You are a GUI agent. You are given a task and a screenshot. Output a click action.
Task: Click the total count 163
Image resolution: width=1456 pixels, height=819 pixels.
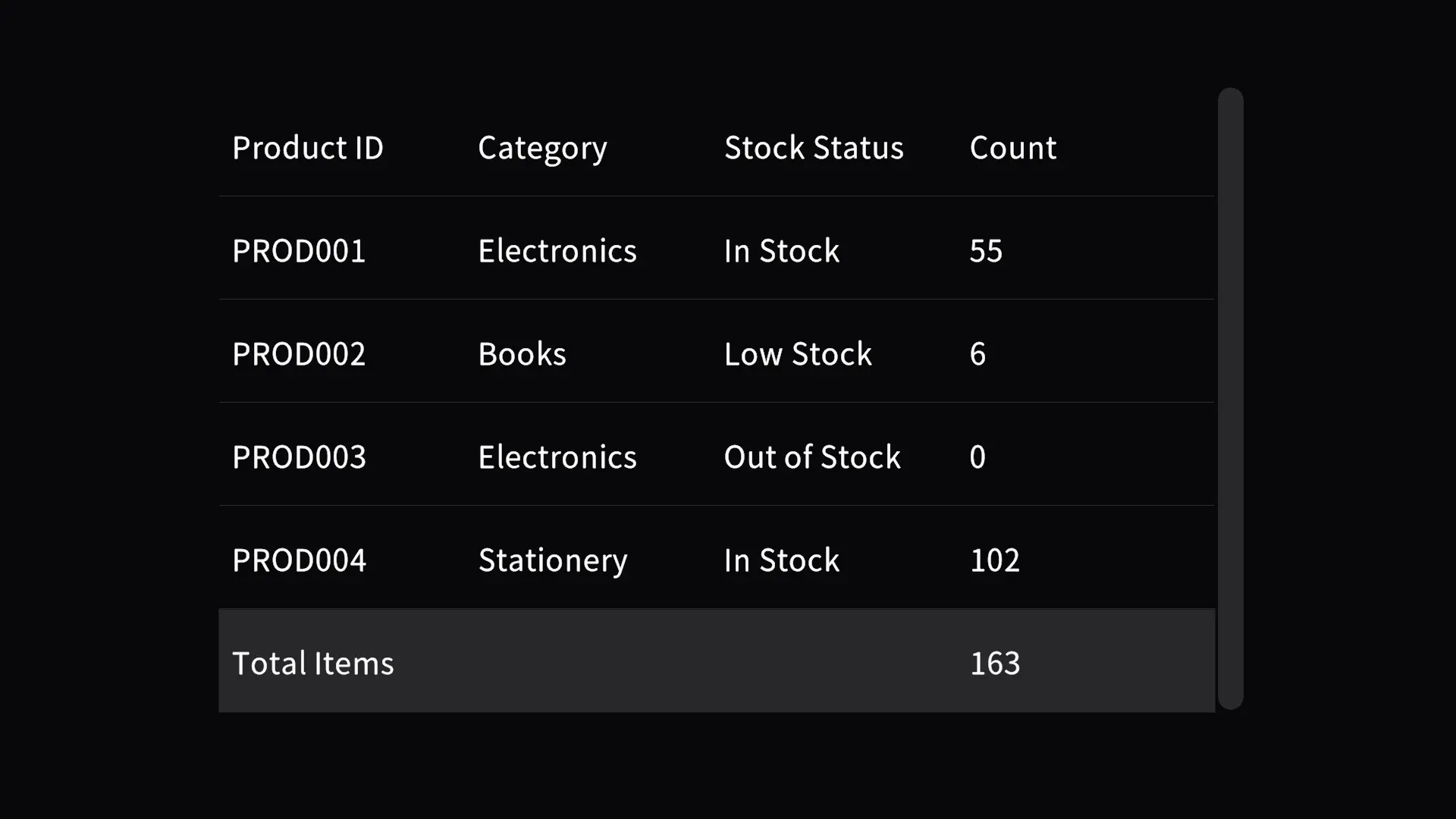[x=995, y=664]
